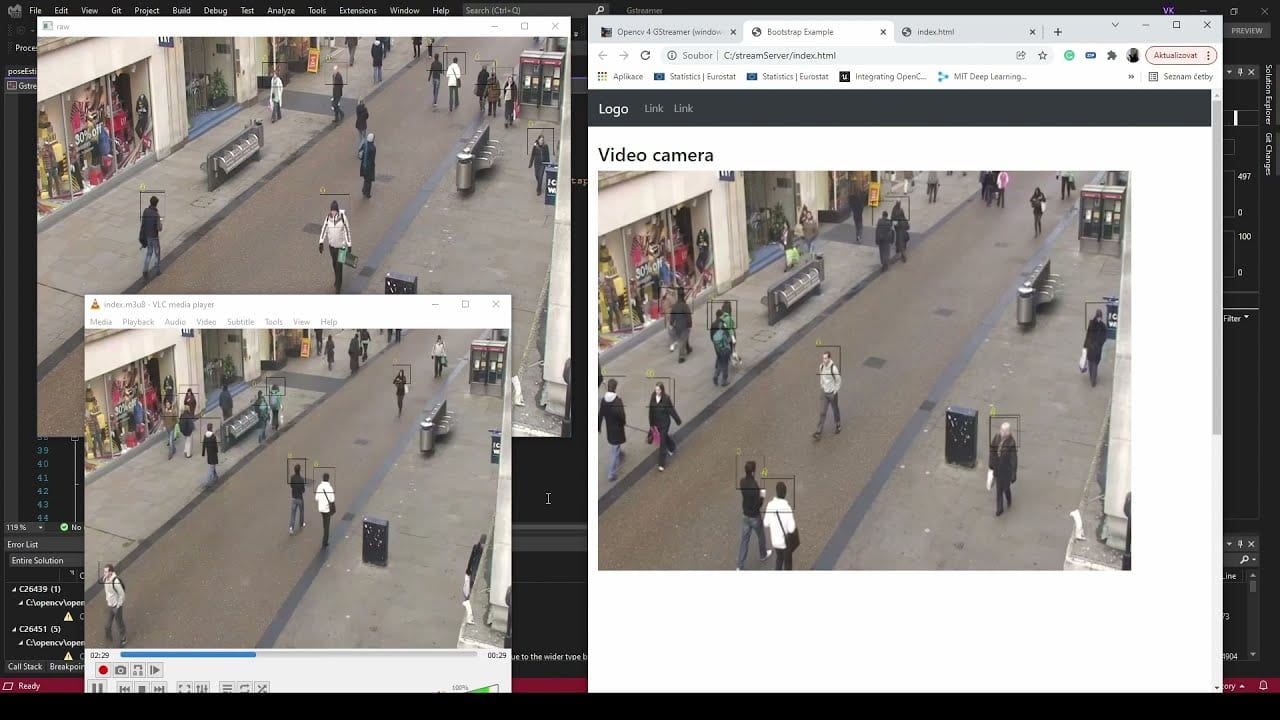Image resolution: width=1280 pixels, height=720 pixels.
Task: Toggle VLC shuffle playback
Action: [262, 688]
